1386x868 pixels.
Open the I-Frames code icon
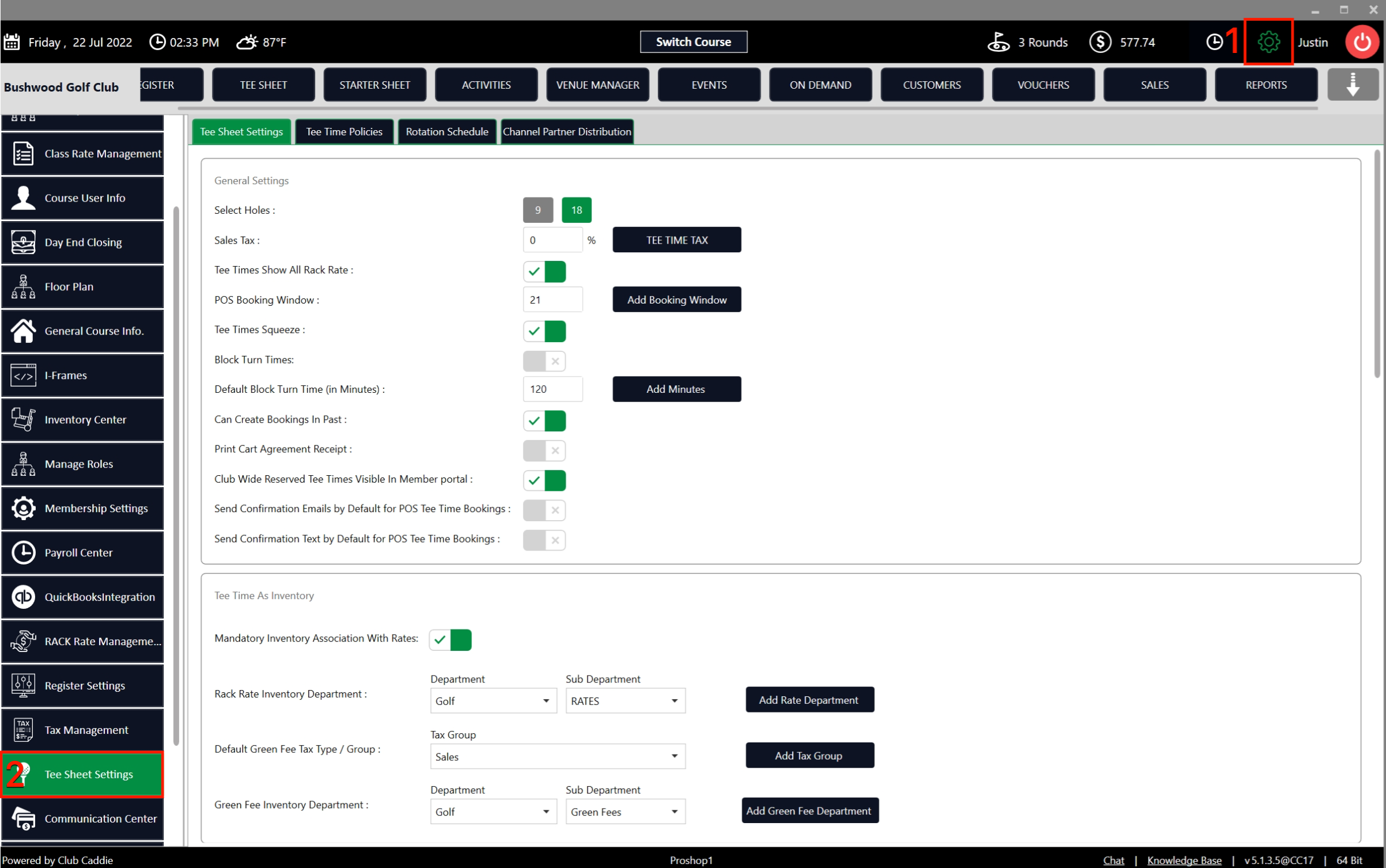tap(24, 376)
